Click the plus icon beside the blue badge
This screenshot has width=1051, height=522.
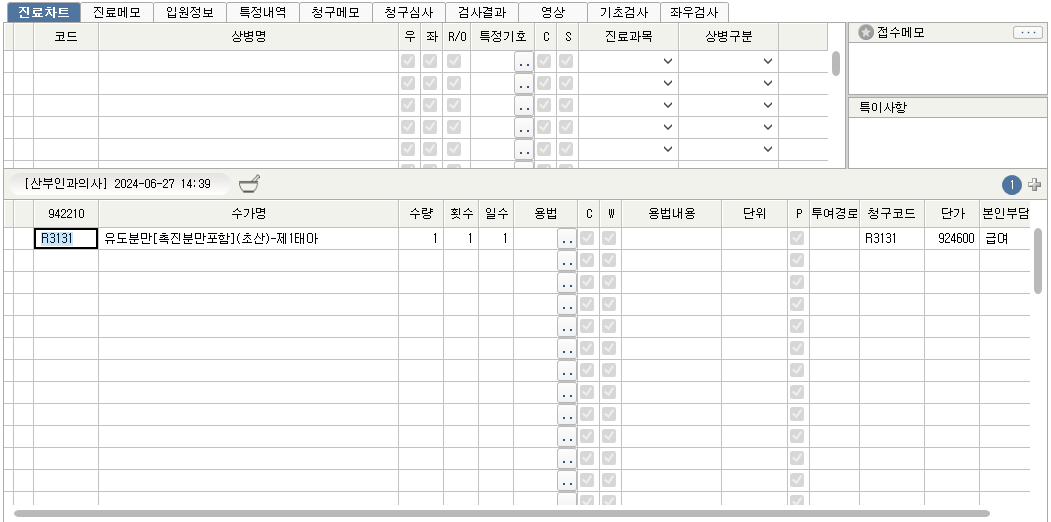tap(1034, 185)
